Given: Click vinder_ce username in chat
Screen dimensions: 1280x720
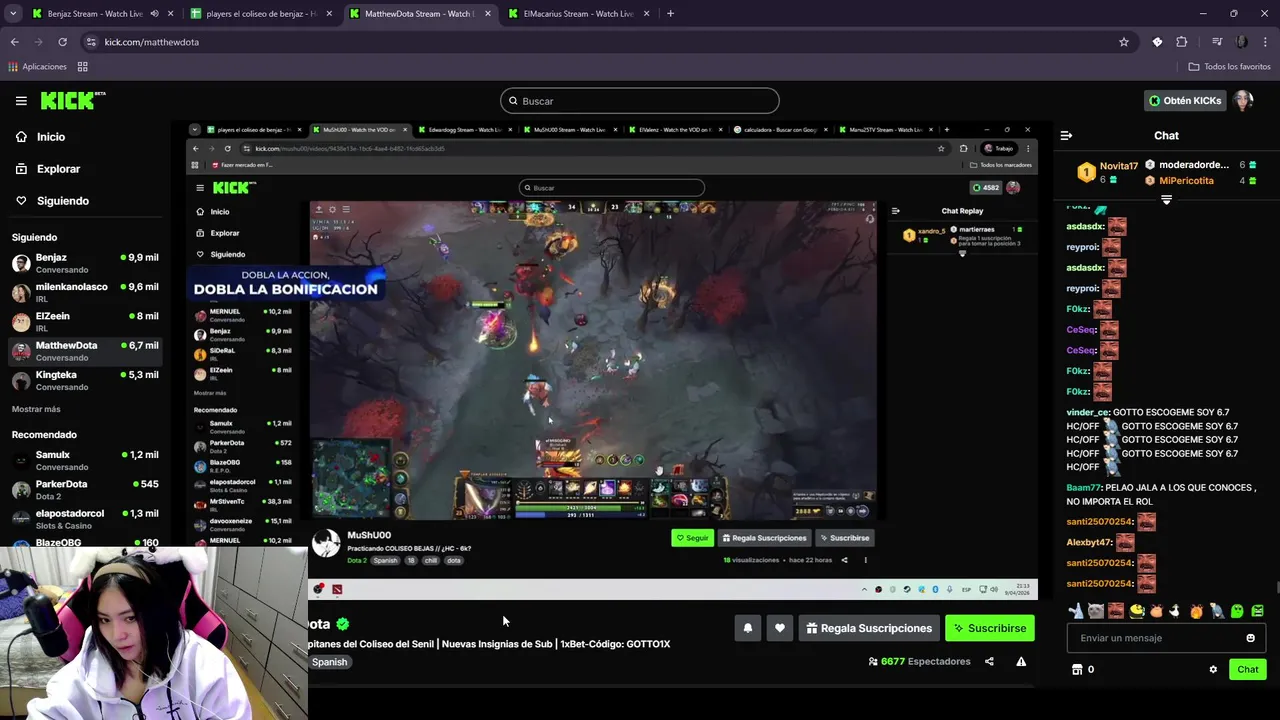Looking at the screenshot, I should pos(1088,412).
